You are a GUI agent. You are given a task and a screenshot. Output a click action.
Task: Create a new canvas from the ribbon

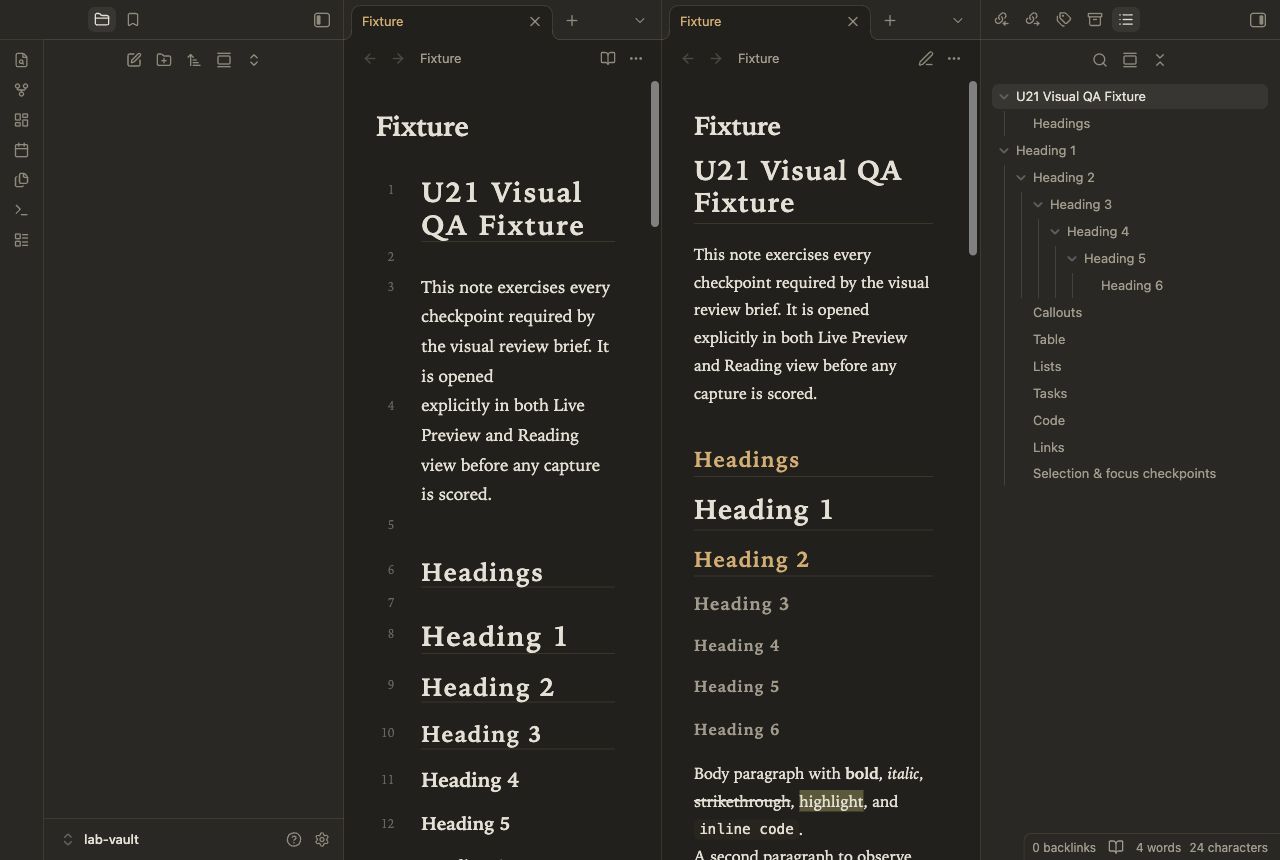(21, 120)
